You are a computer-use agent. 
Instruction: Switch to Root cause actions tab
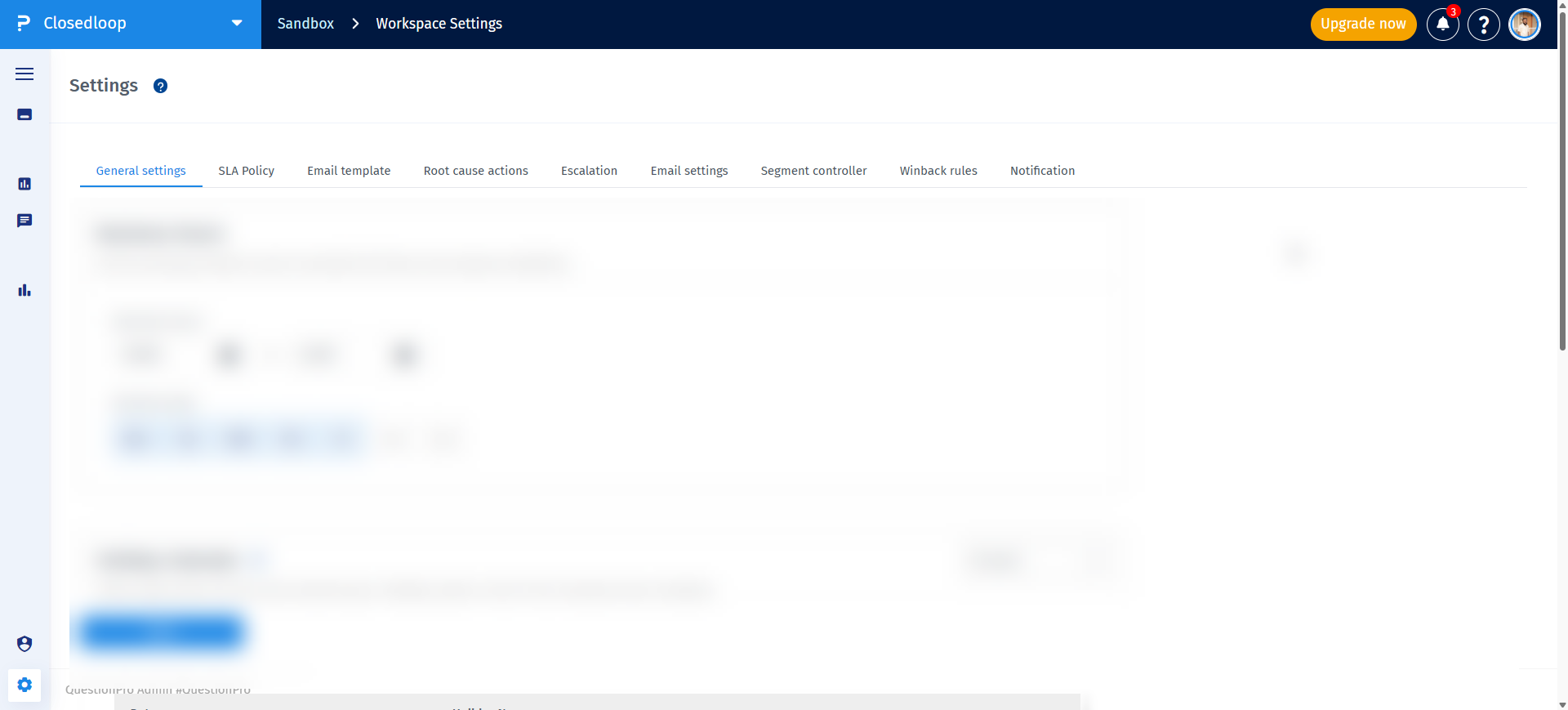point(475,171)
